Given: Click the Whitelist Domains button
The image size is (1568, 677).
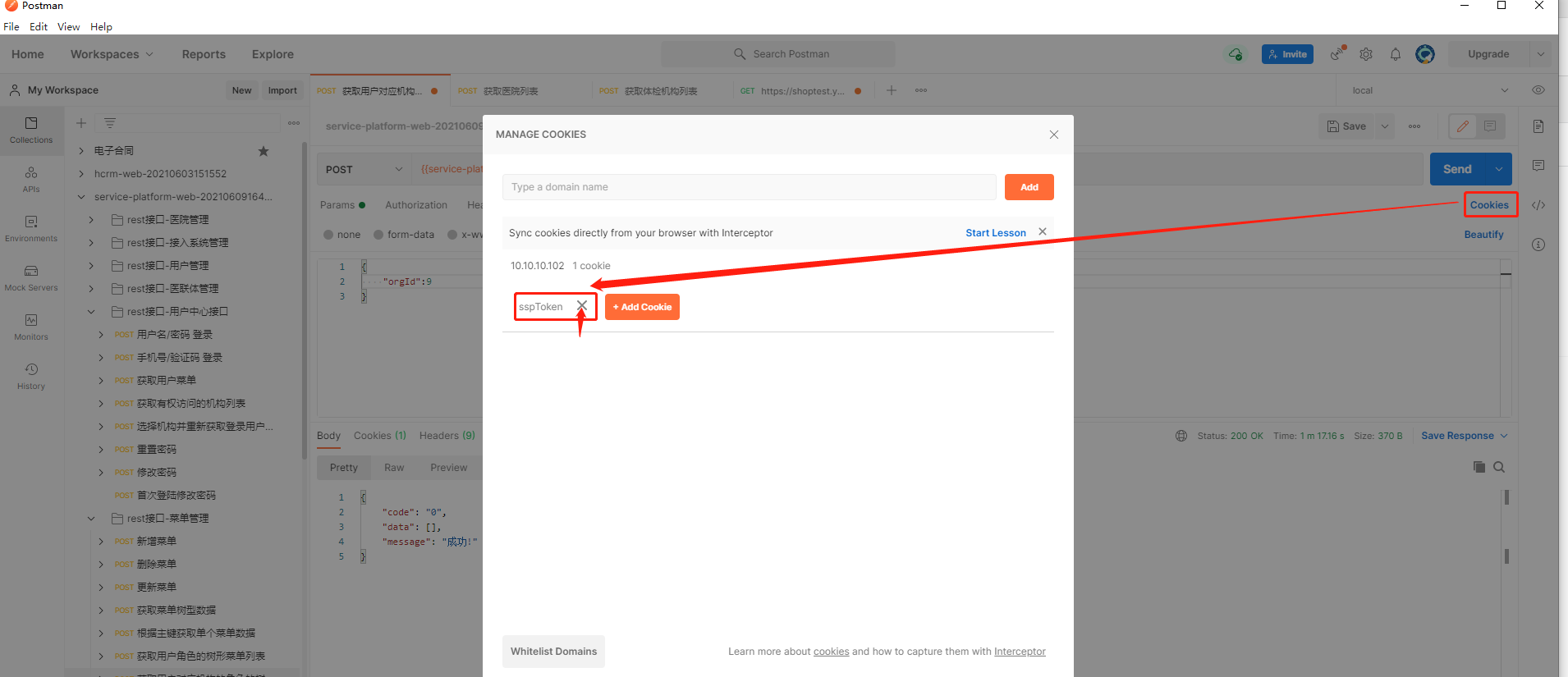Looking at the screenshot, I should pyautogui.click(x=554, y=652).
